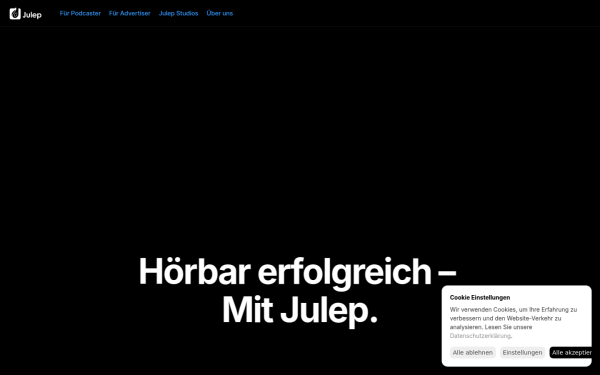The width and height of the screenshot is (600, 375).
Task: Reject all cookies with Alle ablehnen
Action: click(473, 352)
